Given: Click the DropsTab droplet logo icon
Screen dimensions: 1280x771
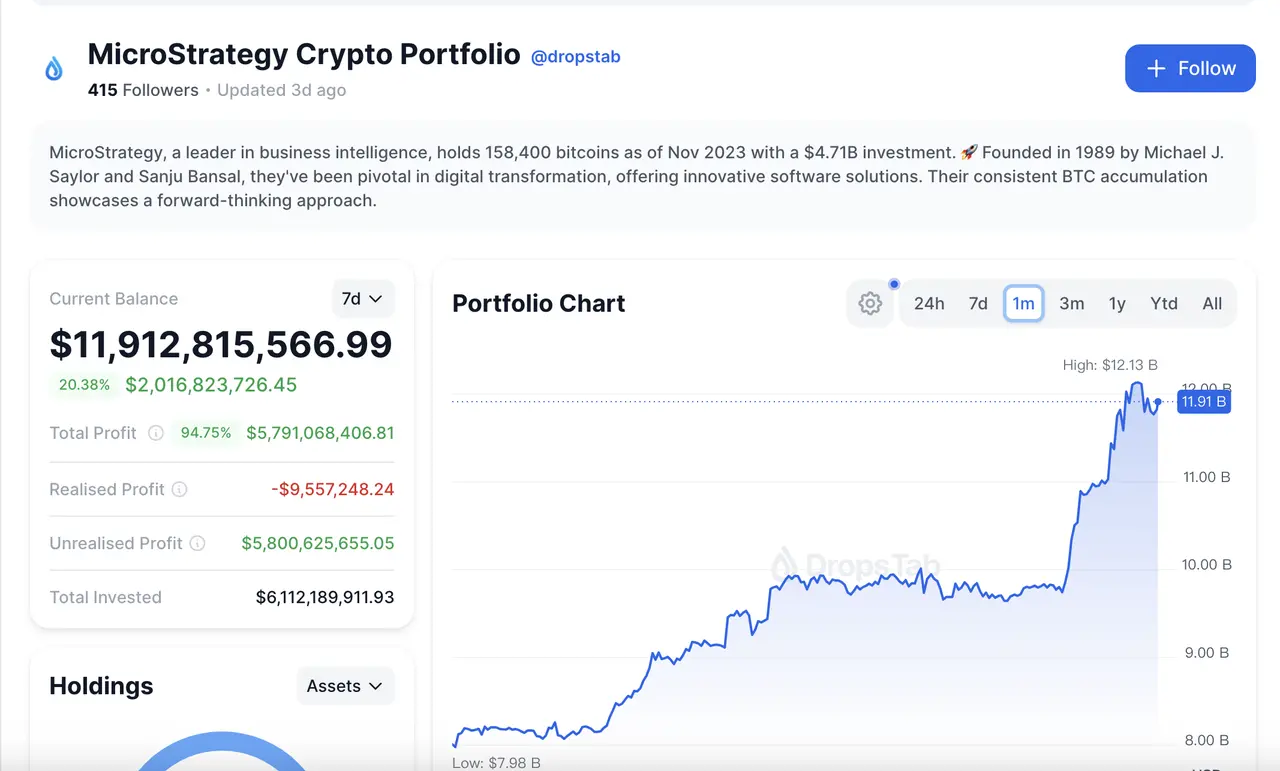Looking at the screenshot, I should 54,68.
